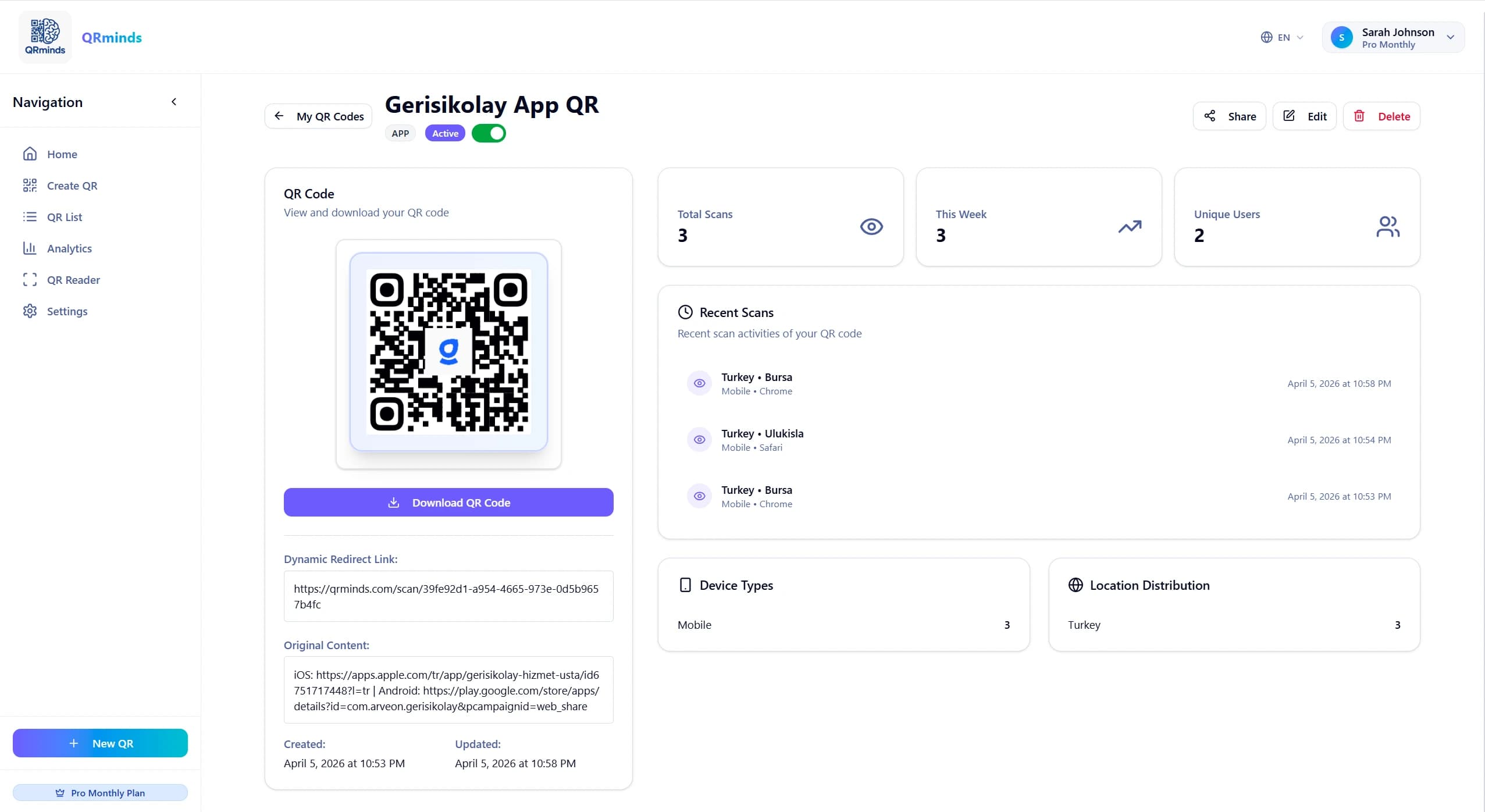Viewport: 1485px width, 812px height.
Task: Click the eye icon beside Turkey Ulukisla scan
Action: 699,439
